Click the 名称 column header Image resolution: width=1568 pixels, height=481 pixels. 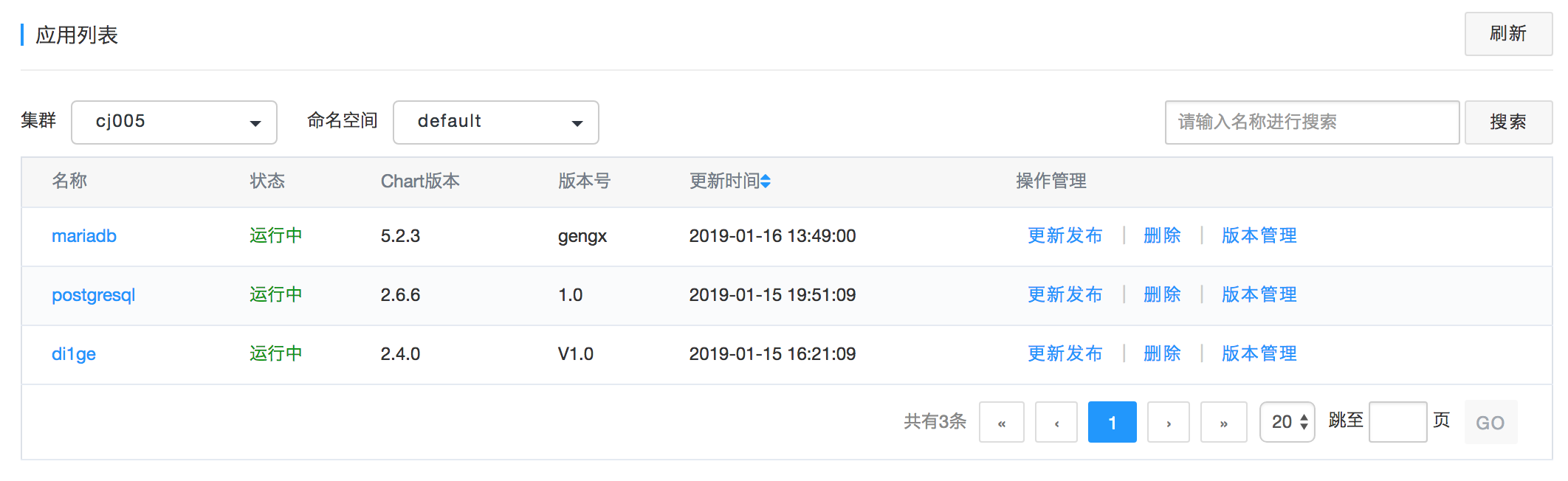(x=69, y=181)
